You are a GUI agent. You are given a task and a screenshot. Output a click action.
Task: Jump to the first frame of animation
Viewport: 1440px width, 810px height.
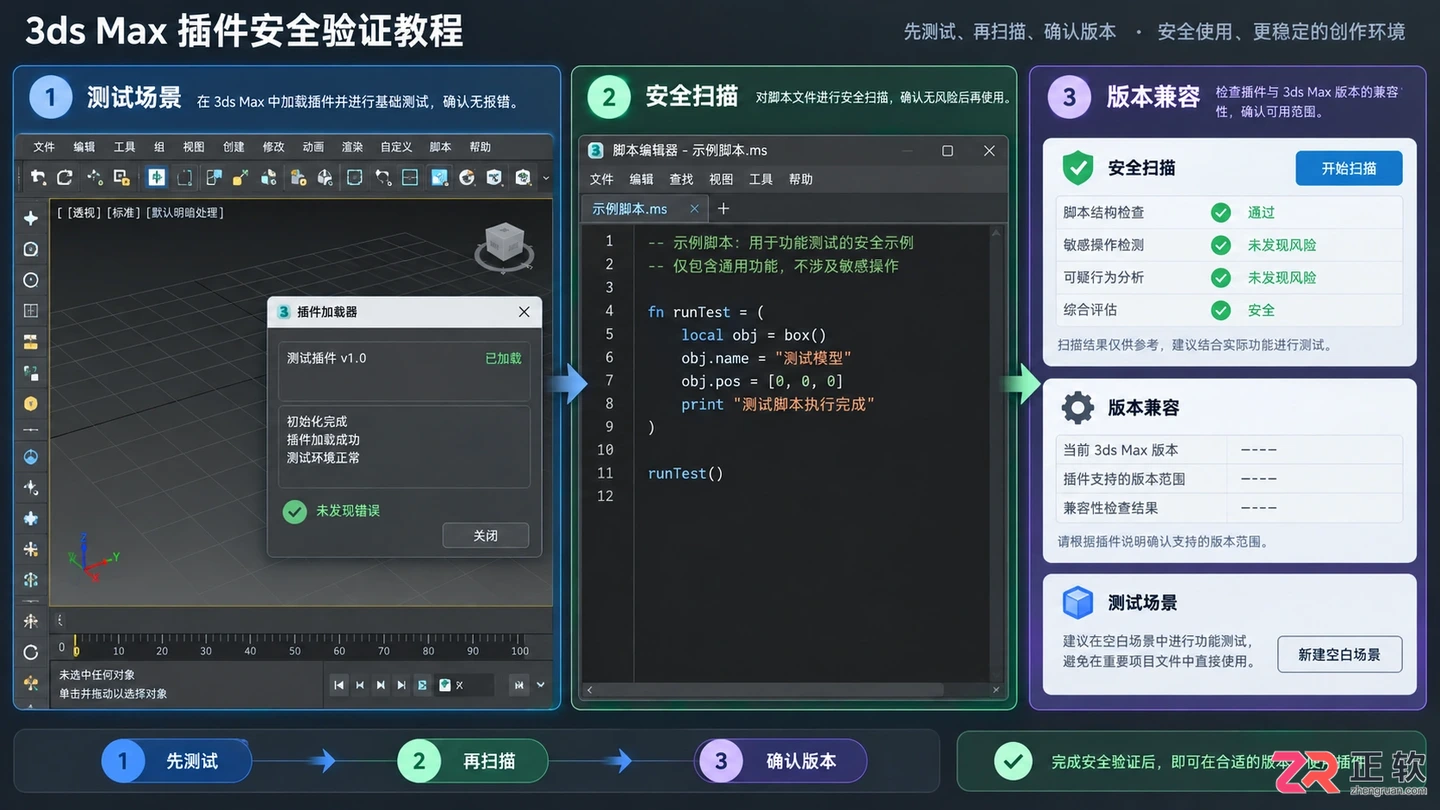click(x=339, y=685)
